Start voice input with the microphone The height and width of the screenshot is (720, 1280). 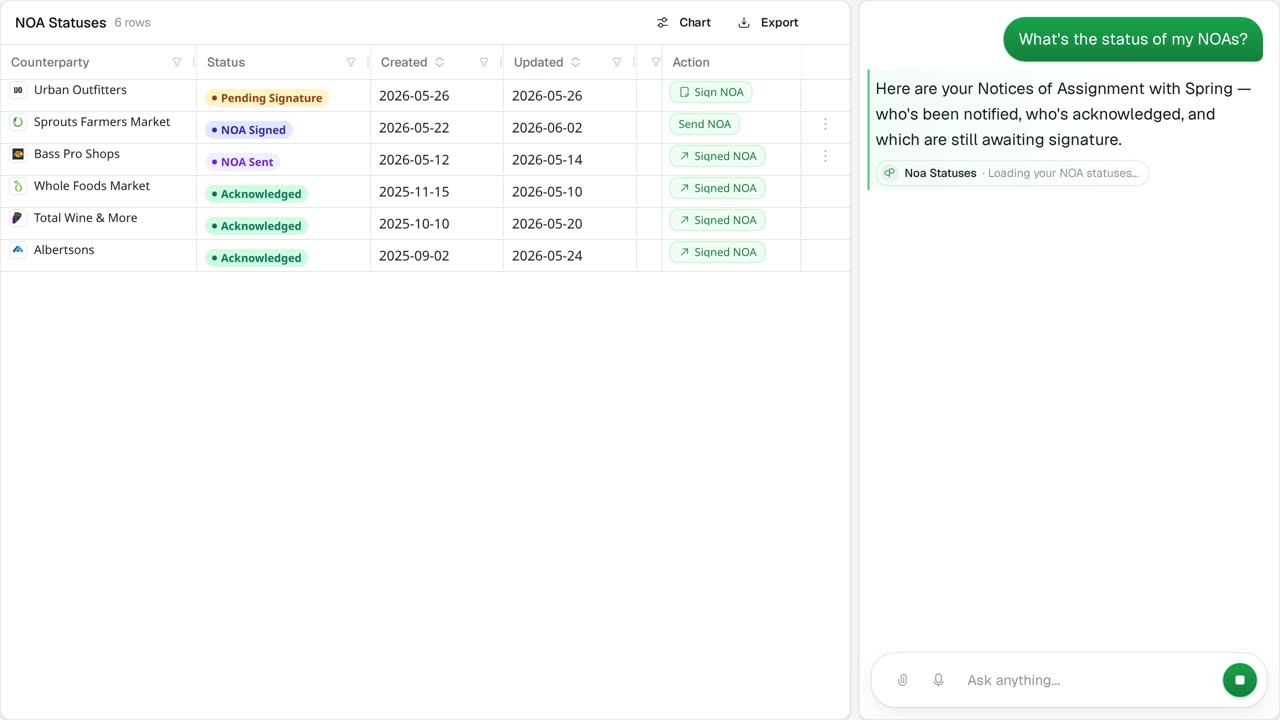point(938,680)
